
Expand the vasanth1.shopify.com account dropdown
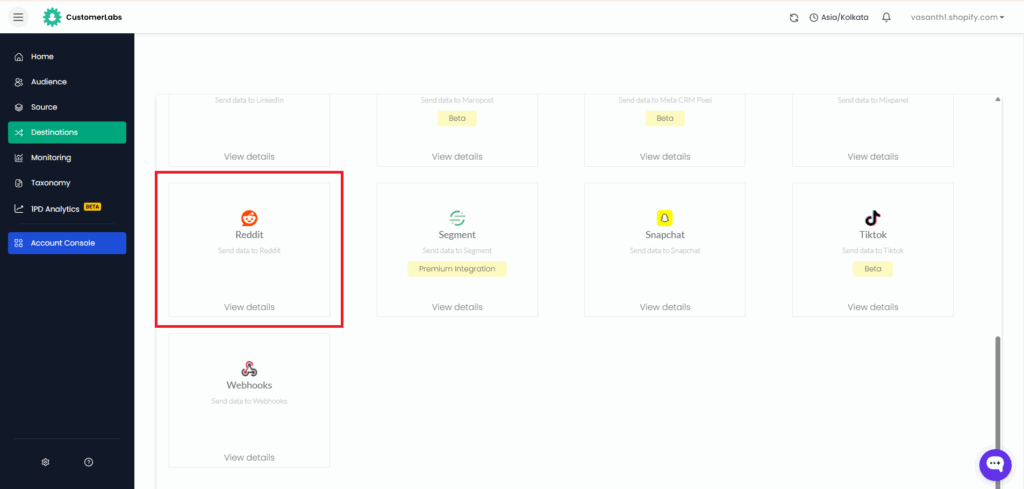point(957,18)
